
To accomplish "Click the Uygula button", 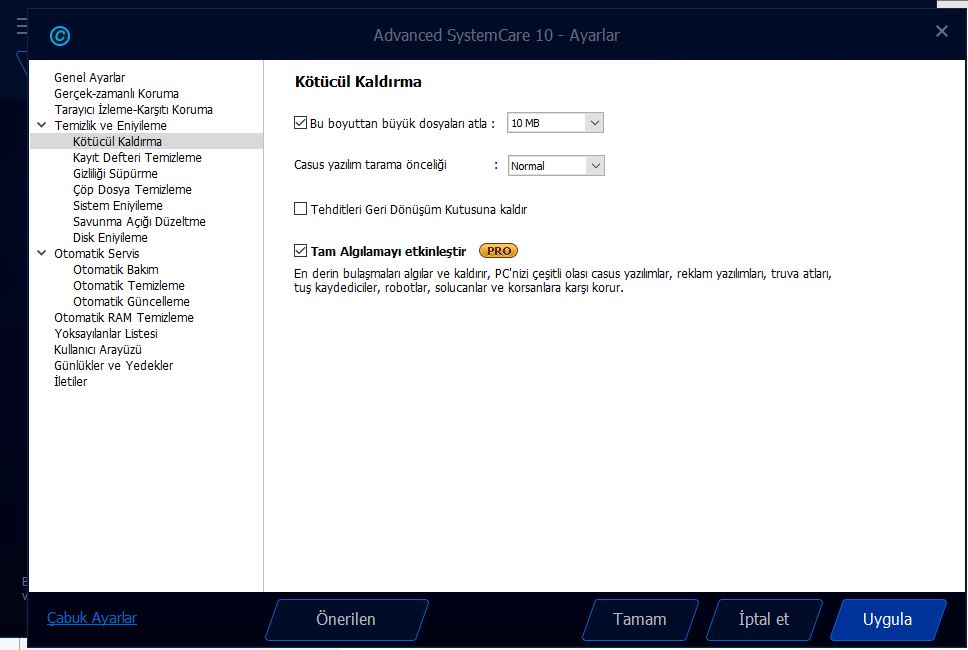I will [x=887, y=619].
